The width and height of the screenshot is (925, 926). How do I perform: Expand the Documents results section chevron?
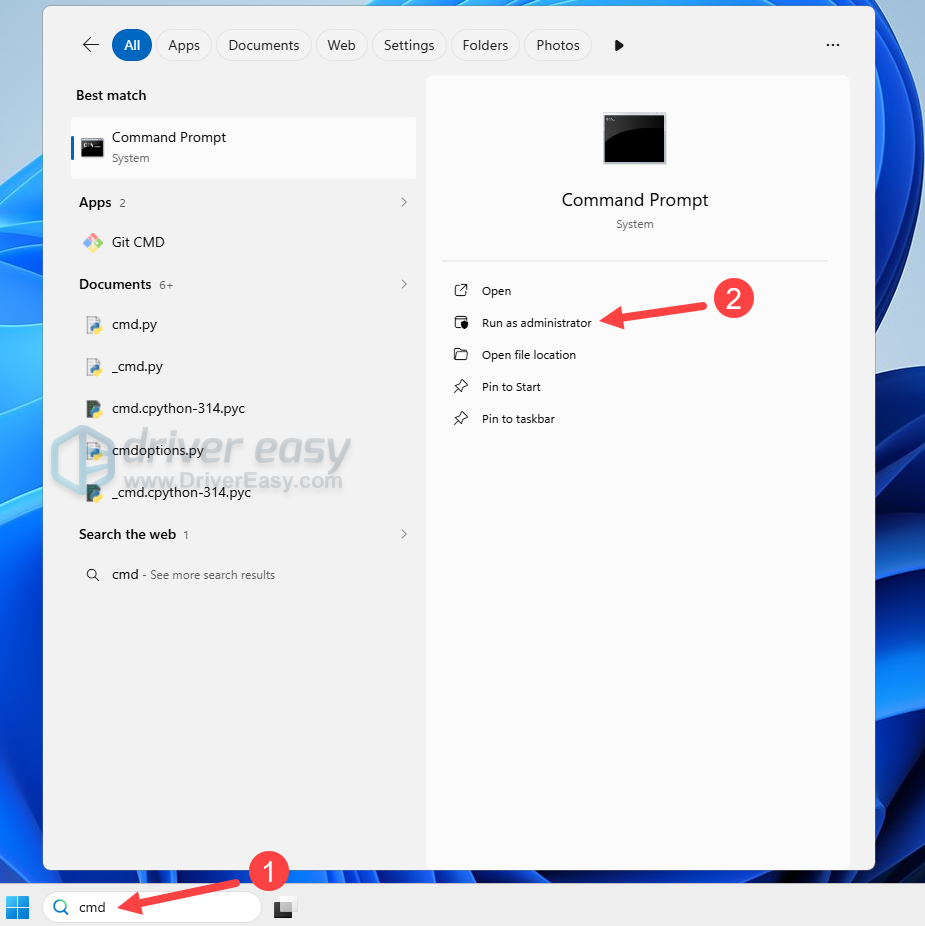tap(404, 284)
